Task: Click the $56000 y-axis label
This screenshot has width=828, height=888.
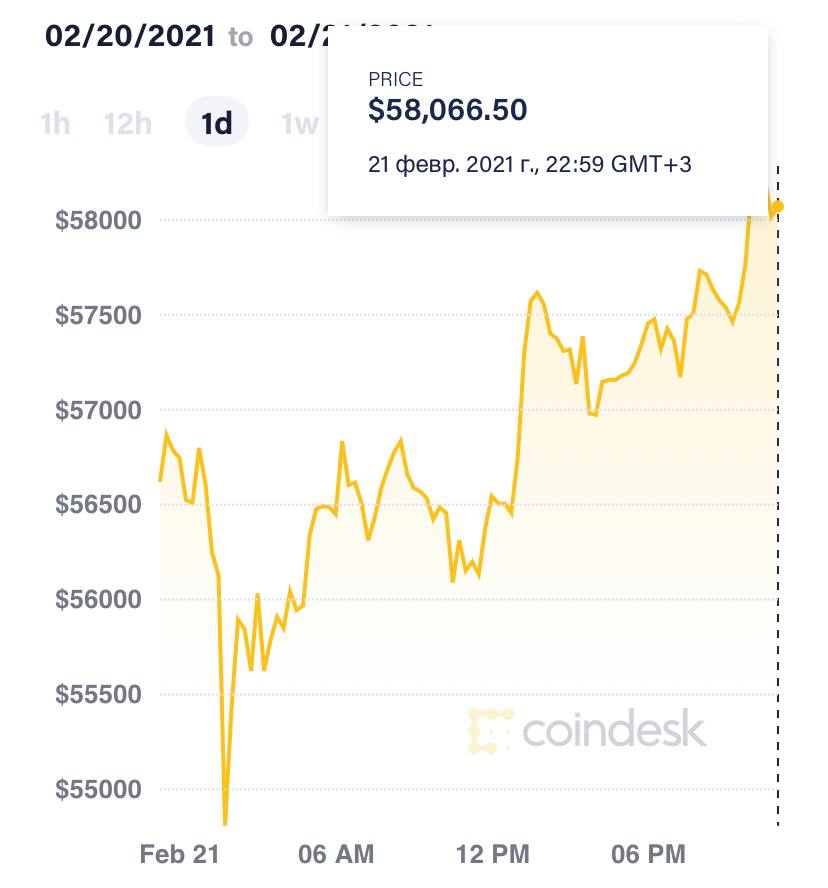Action: pyautogui.click(x=96, y=600)
